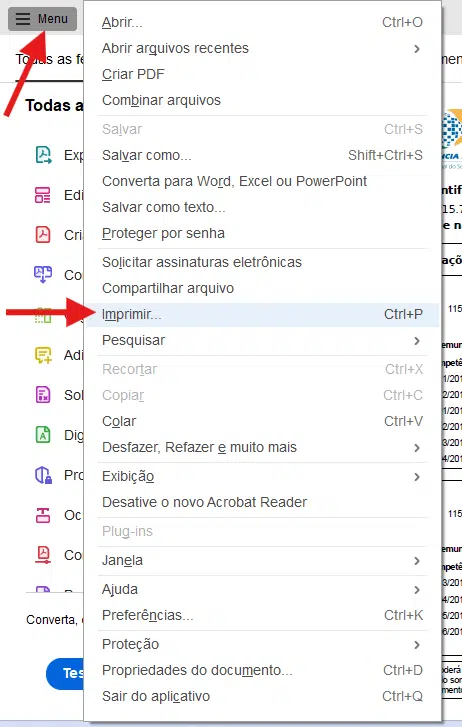This screenshot has height=727, width=462.
Task: Click the Create PDF tool icon
Action: coord(43,235)
